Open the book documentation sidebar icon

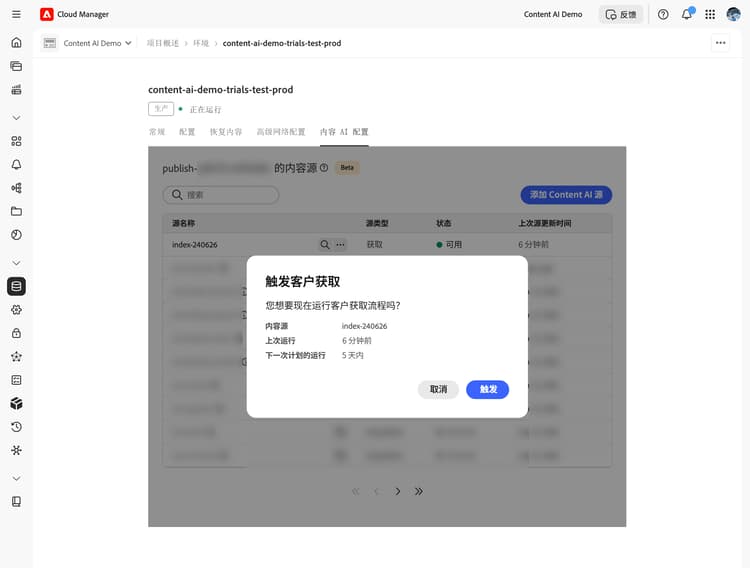tap(16, 502)
